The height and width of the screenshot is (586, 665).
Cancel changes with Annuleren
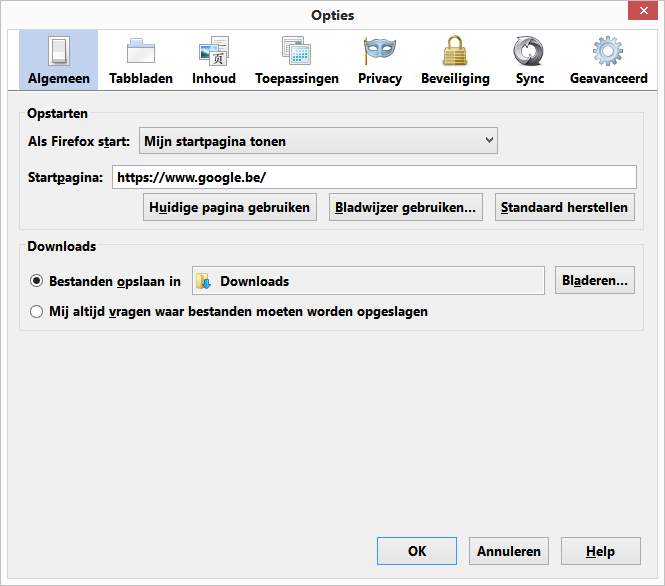pyautogui.click(x=509, y=551)
